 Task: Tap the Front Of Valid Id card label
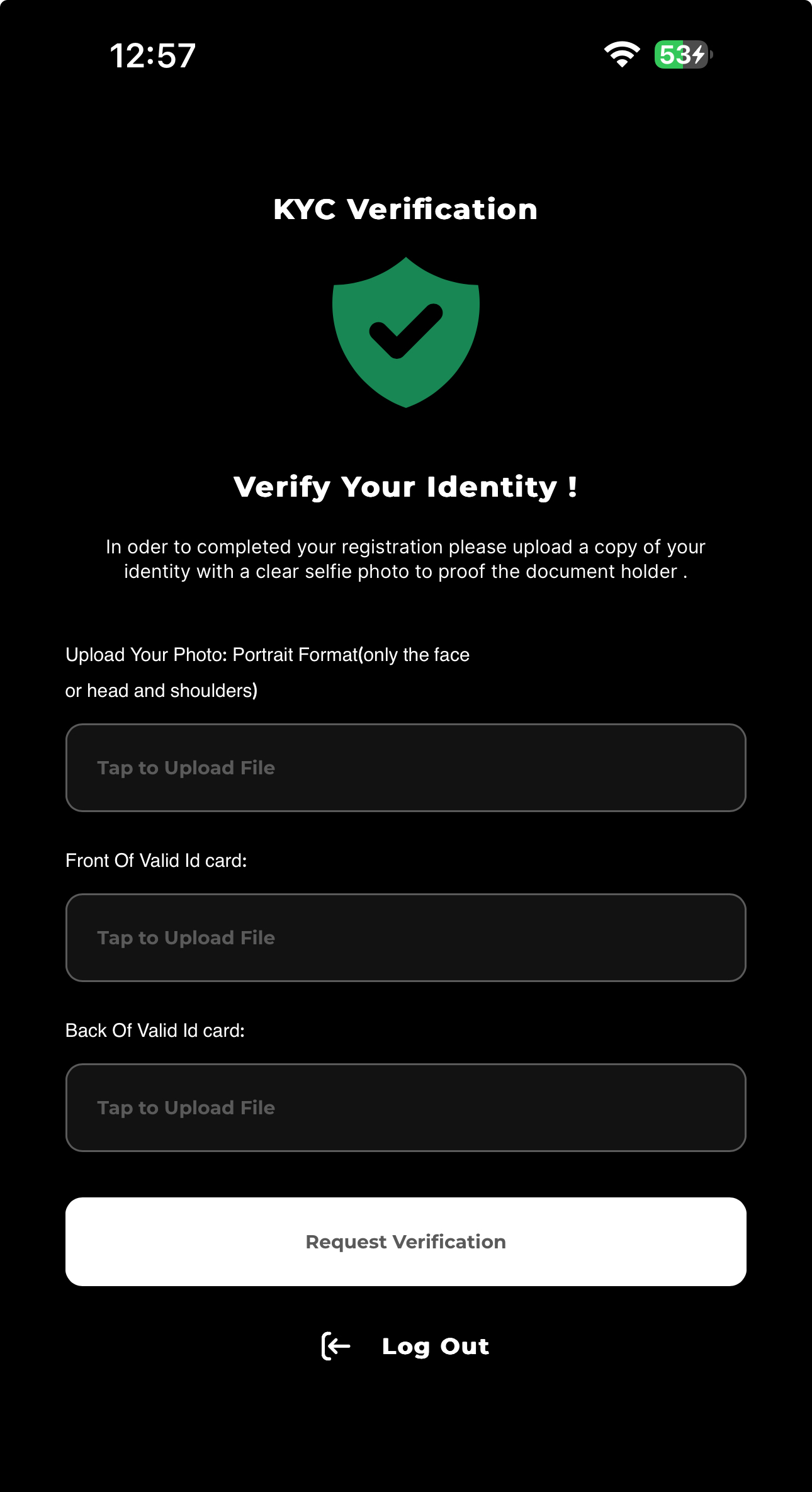(x=156, y=861)
